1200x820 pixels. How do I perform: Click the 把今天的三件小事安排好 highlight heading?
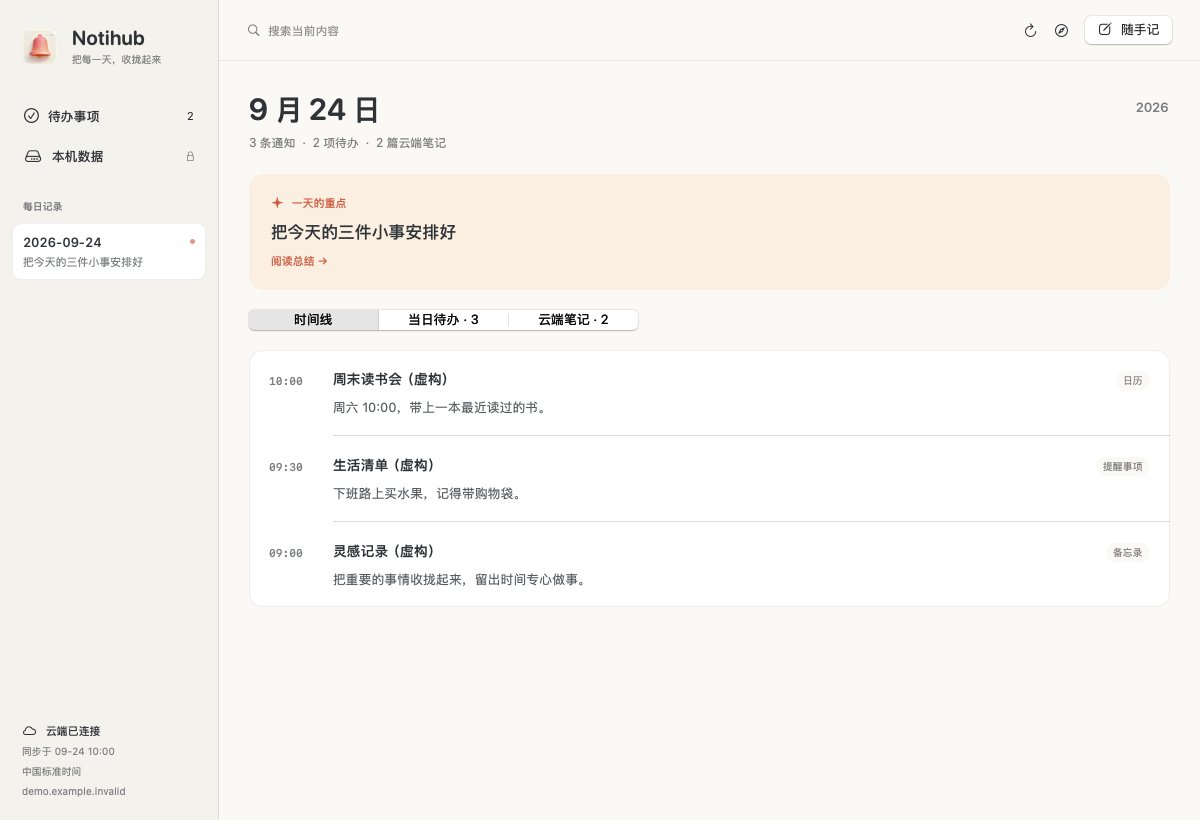[x=363, y=232]
